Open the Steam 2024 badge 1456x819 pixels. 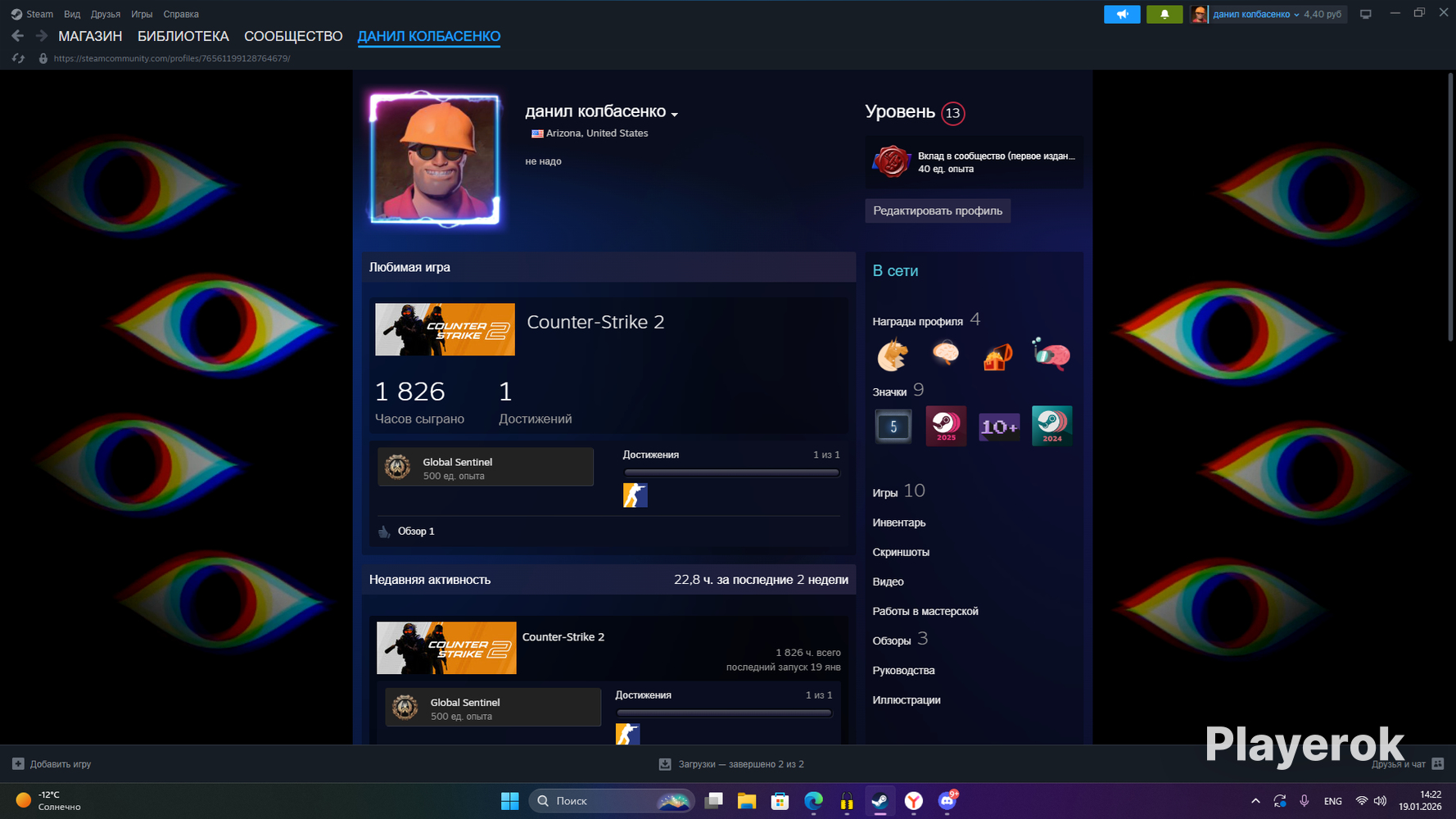click(1052, 426)
